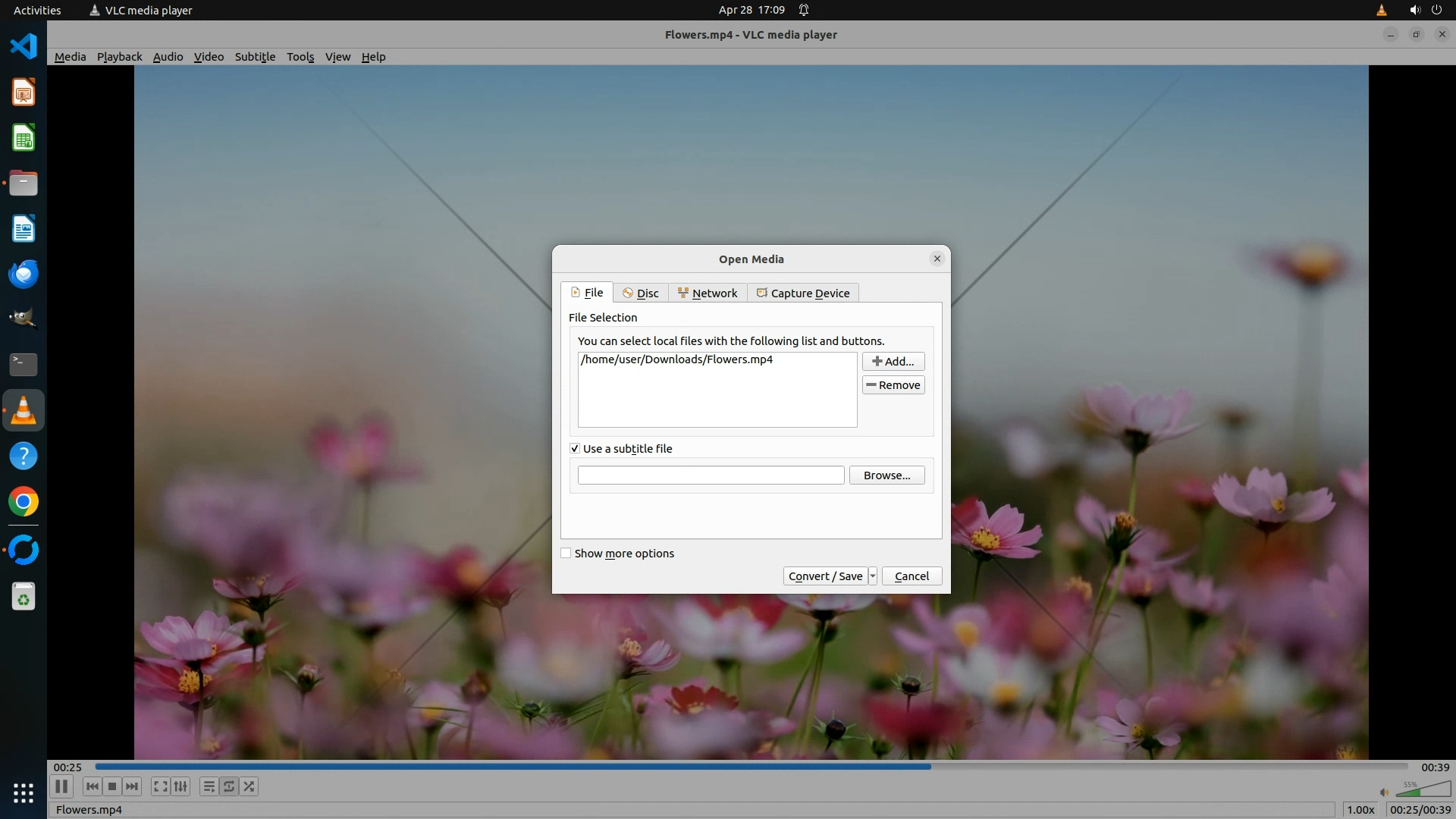Open the Capture Device tab
The image size is (1456, 819).
coord(803,293)
